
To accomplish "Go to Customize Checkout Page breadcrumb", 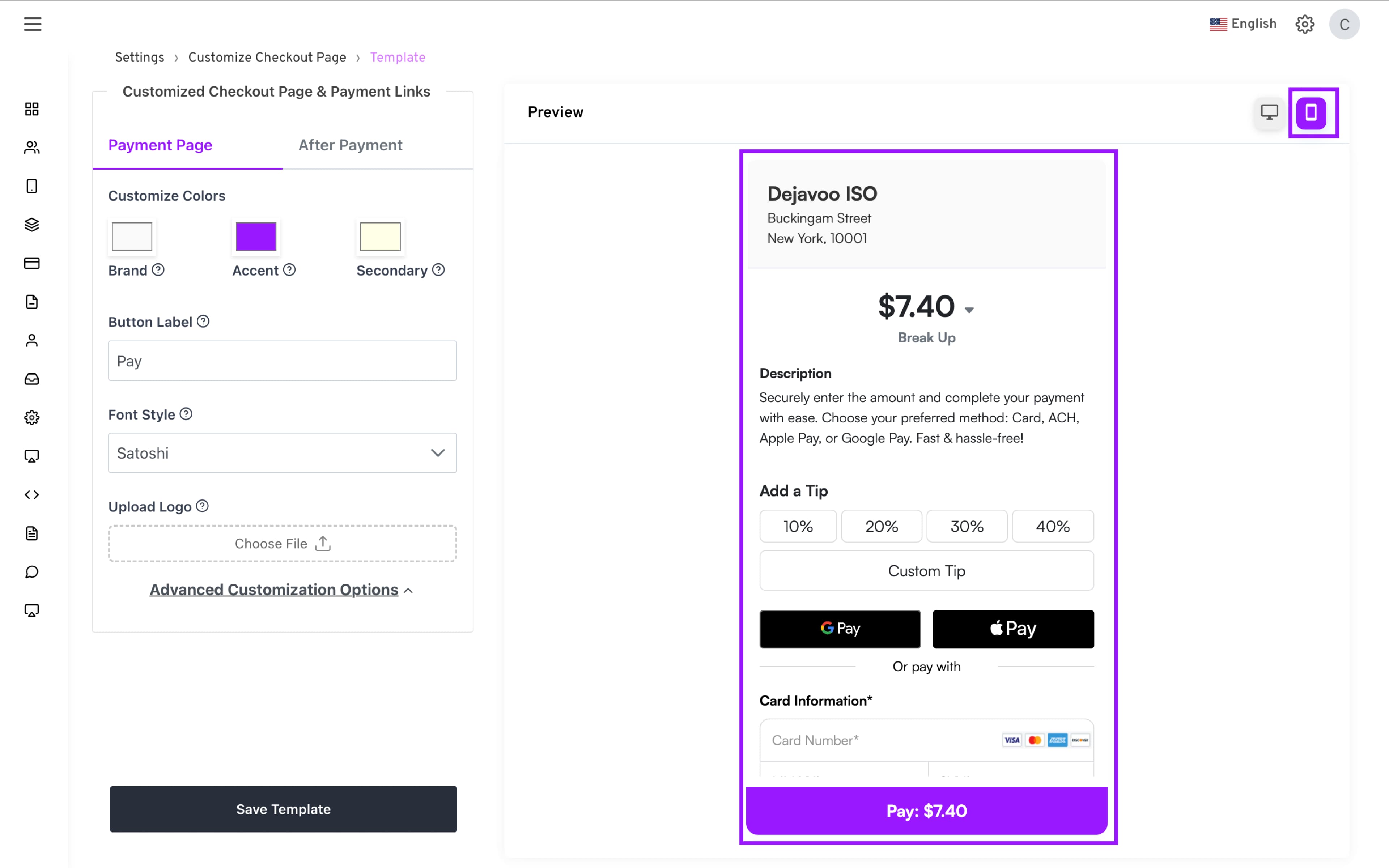I will click(267, 58).
